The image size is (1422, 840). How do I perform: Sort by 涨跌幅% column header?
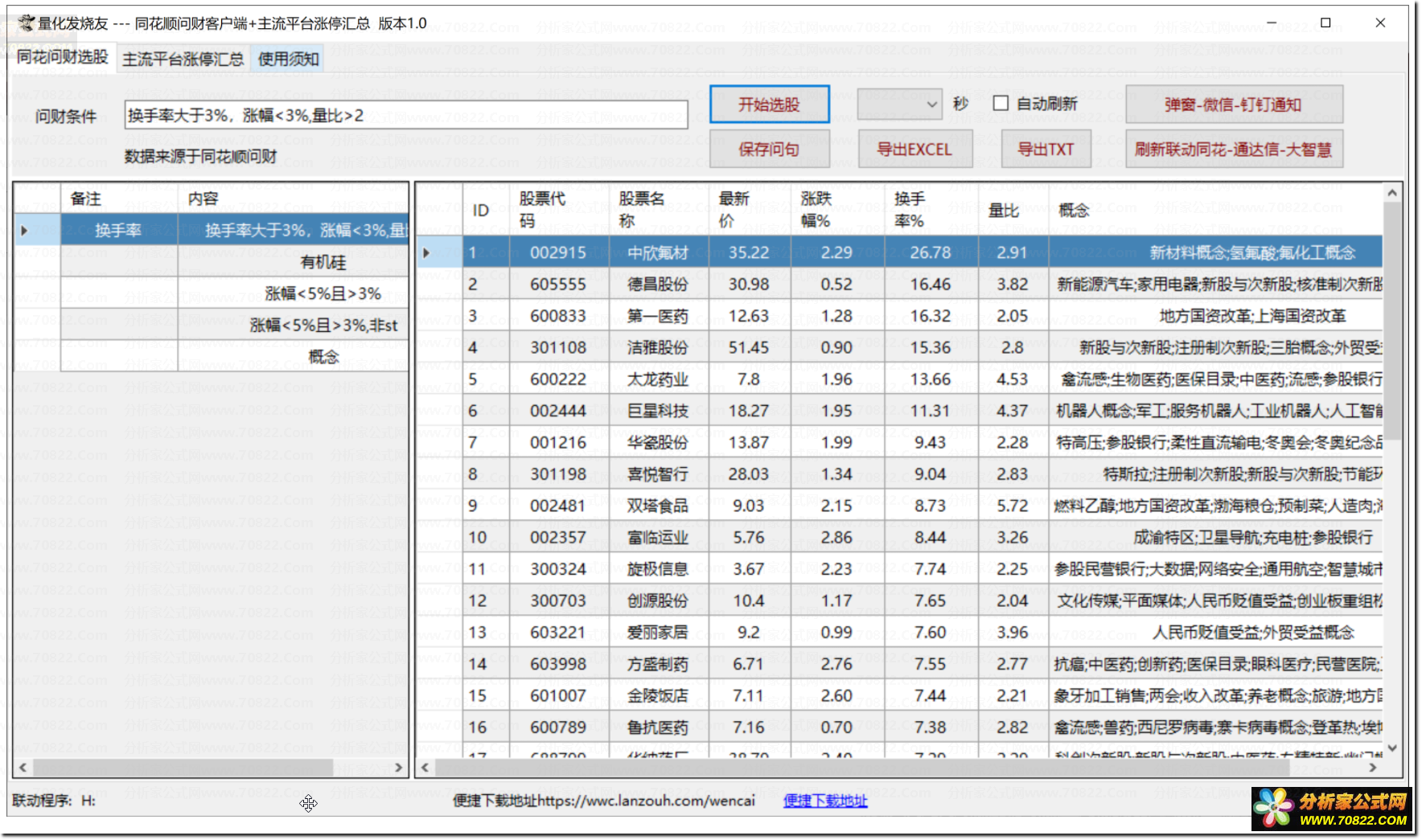pyautogui.click(x=836, y=210)
